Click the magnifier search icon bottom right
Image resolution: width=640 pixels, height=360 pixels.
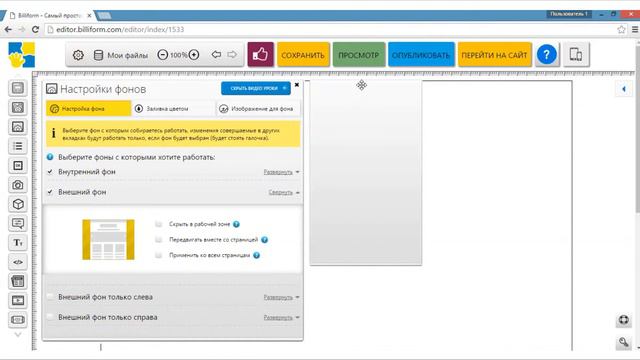623,342
